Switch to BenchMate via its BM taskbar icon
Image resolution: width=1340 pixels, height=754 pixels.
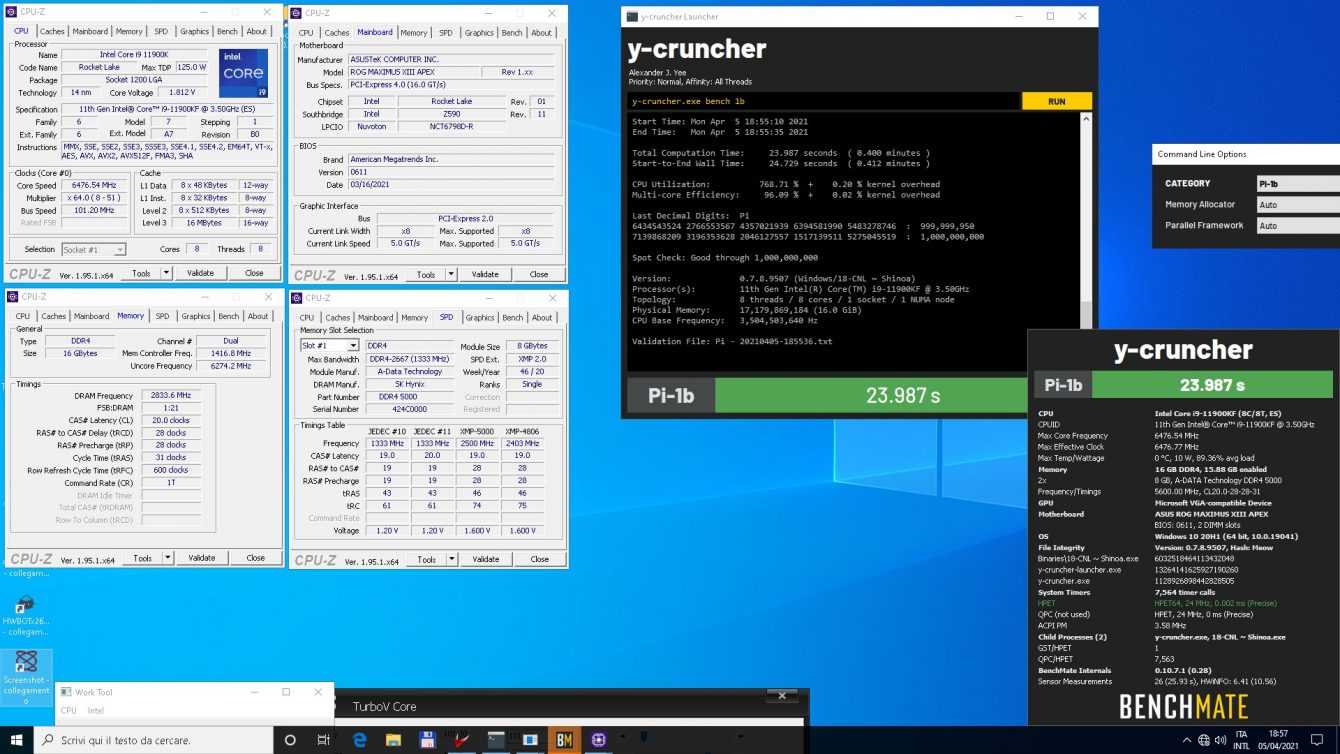(x=564, y=740)
